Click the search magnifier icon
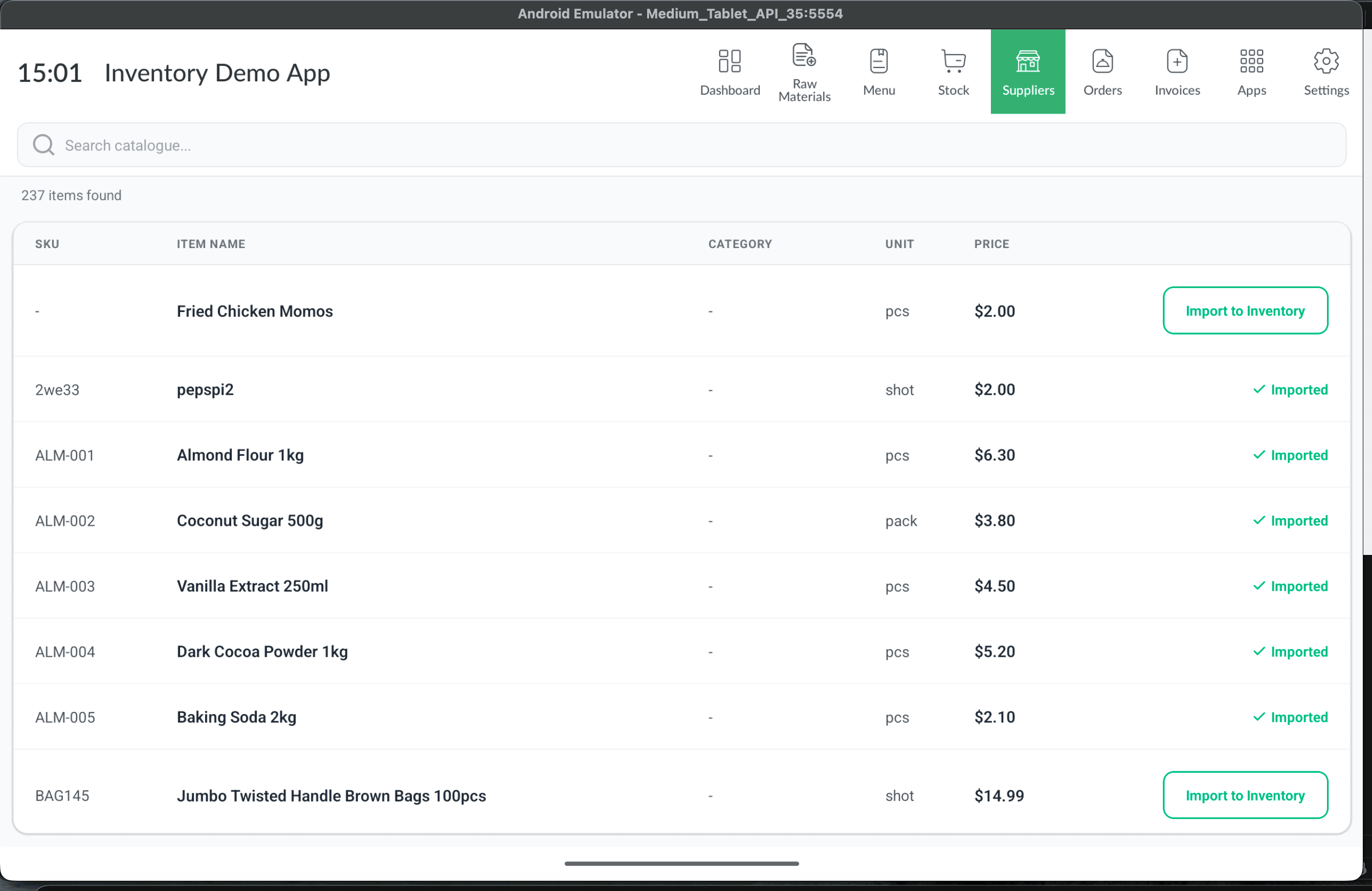 pos(44,145)
